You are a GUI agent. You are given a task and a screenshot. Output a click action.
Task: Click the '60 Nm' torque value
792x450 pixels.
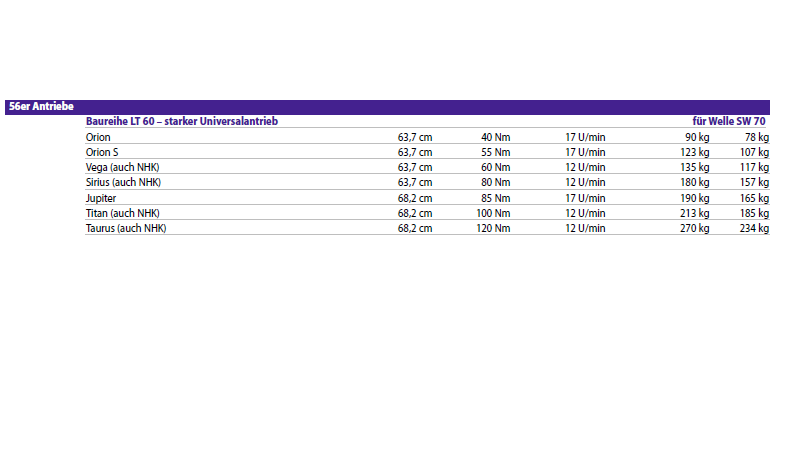click(496, 168)
